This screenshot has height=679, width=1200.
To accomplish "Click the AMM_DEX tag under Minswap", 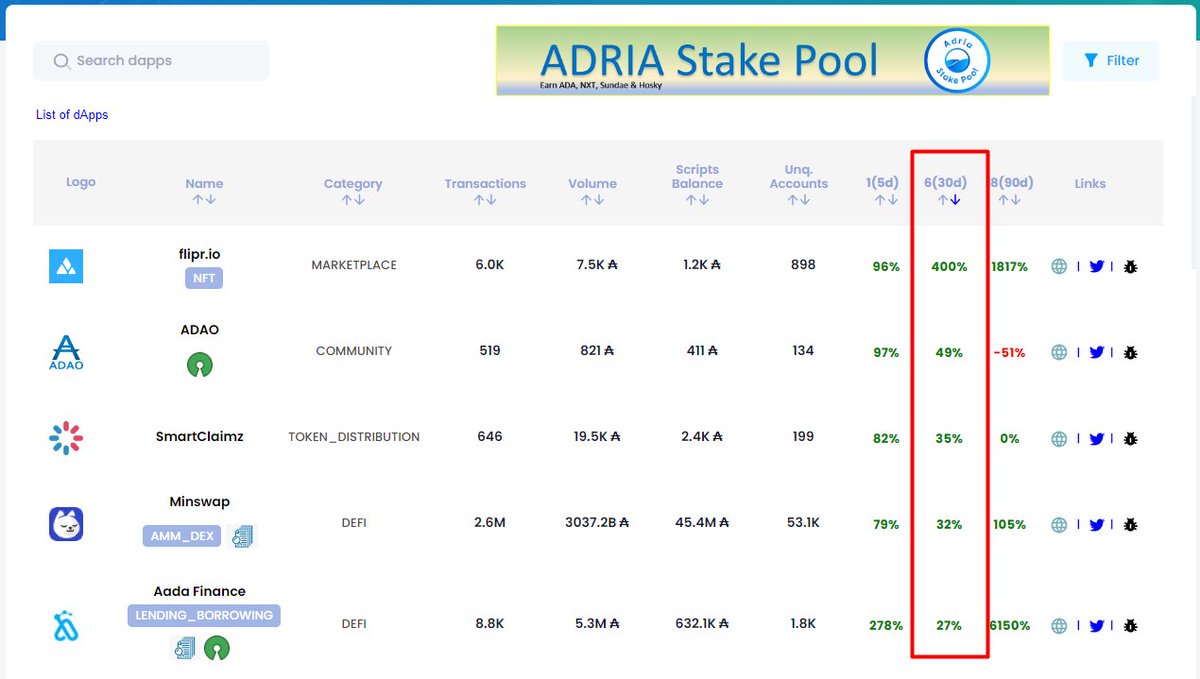I will click(x=181, y=536).
